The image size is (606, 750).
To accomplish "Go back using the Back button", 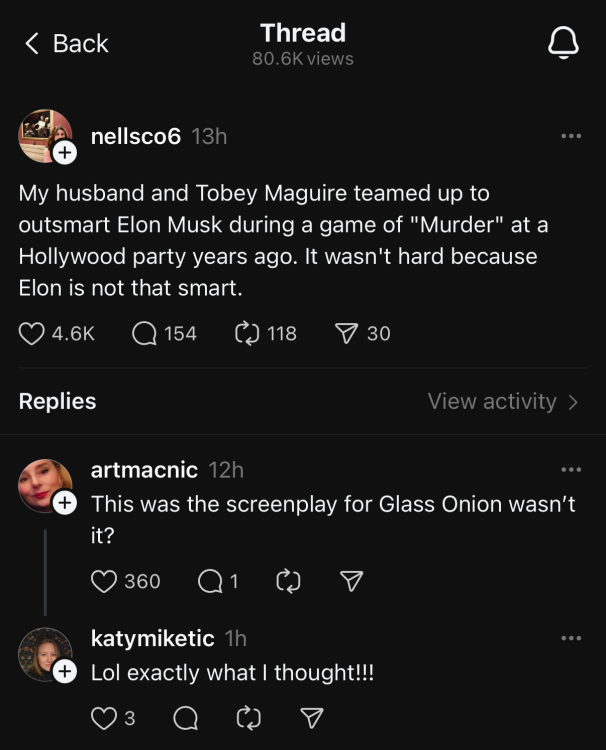I will [66, 43].
